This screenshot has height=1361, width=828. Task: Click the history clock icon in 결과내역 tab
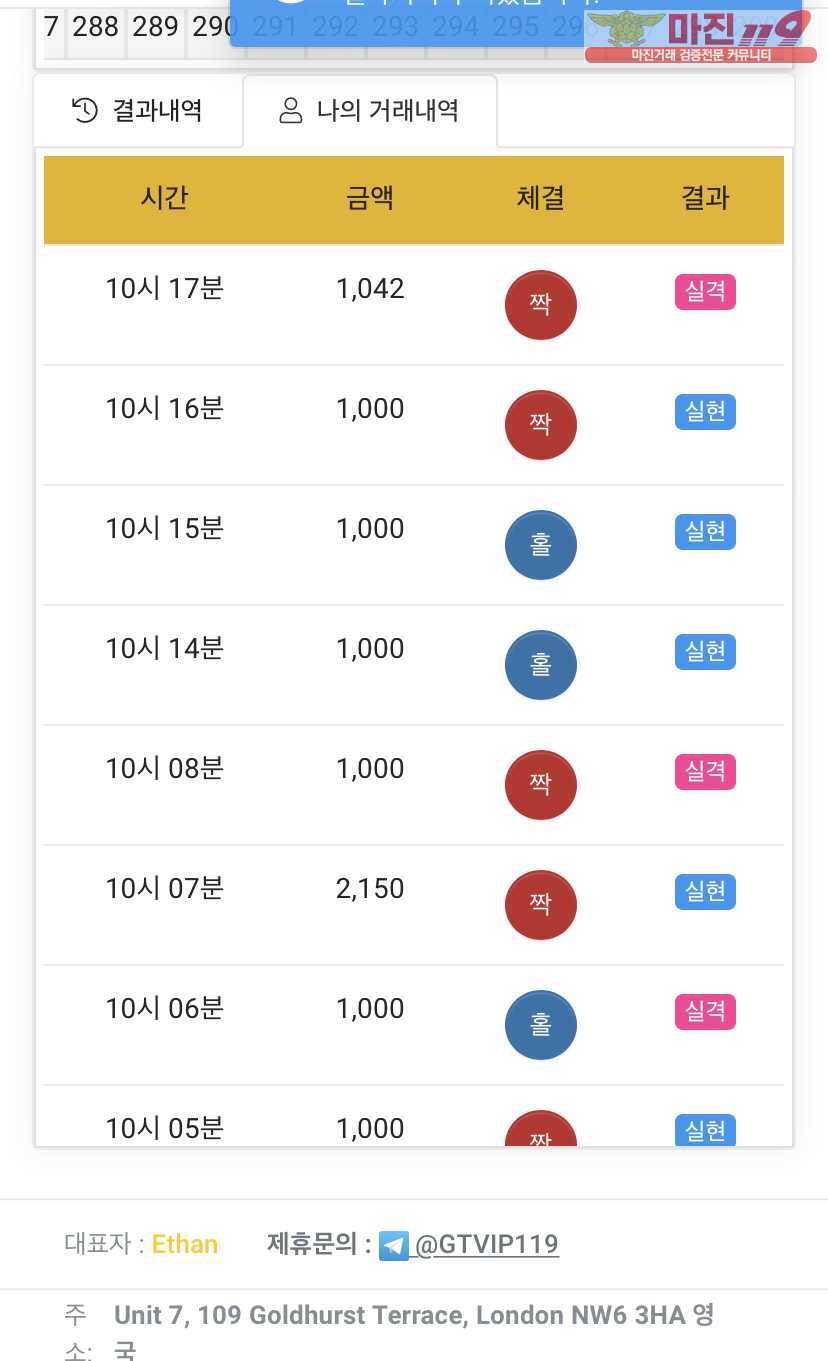[x=86, y=110]
